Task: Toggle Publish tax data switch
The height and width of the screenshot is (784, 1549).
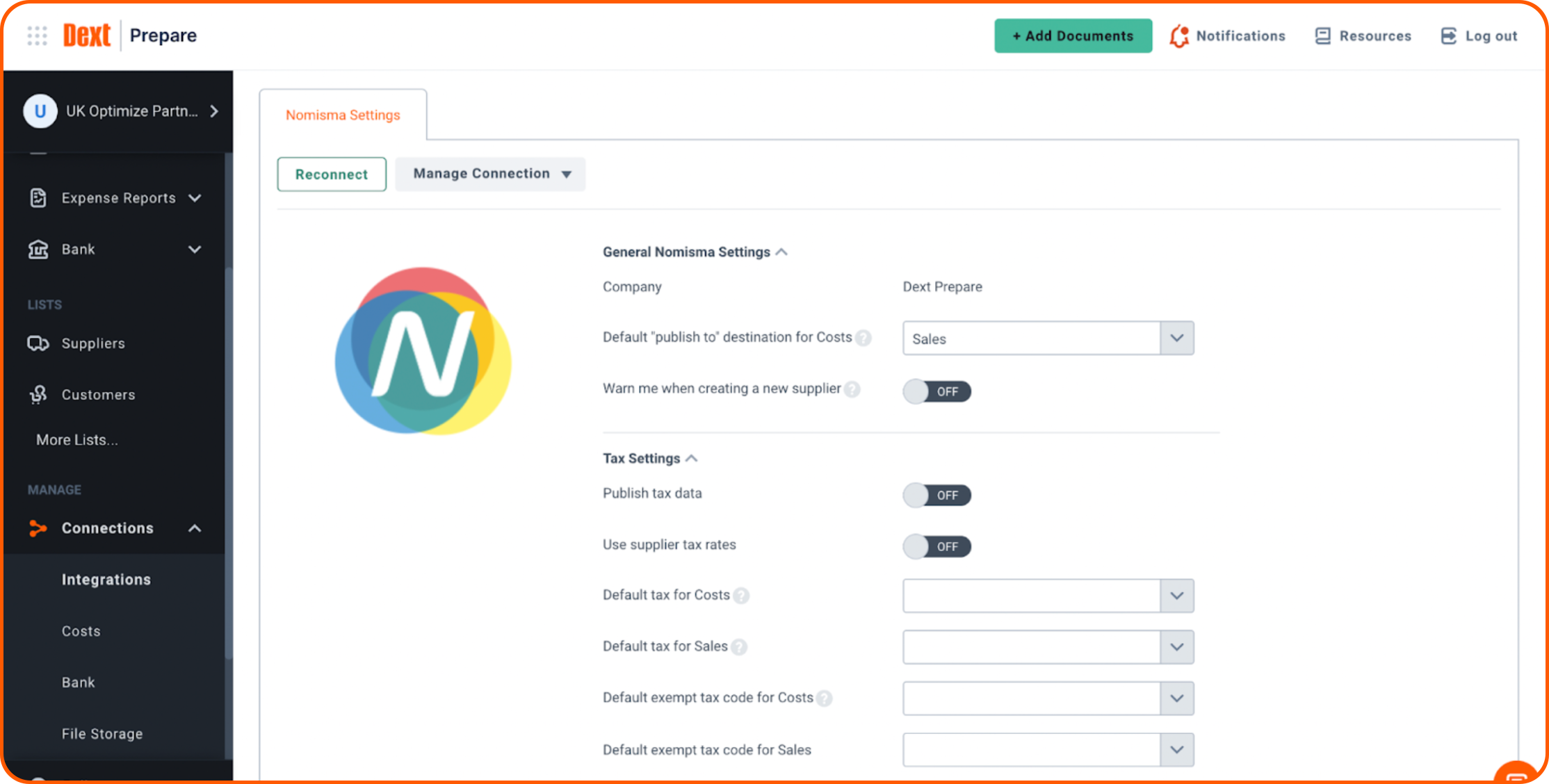Action: pos(936,495)
